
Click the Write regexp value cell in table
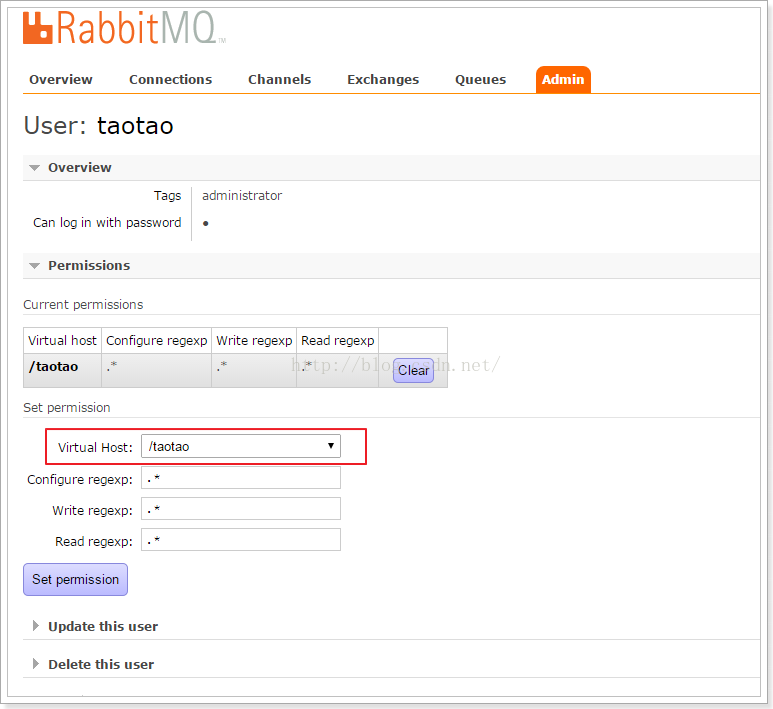254,370
